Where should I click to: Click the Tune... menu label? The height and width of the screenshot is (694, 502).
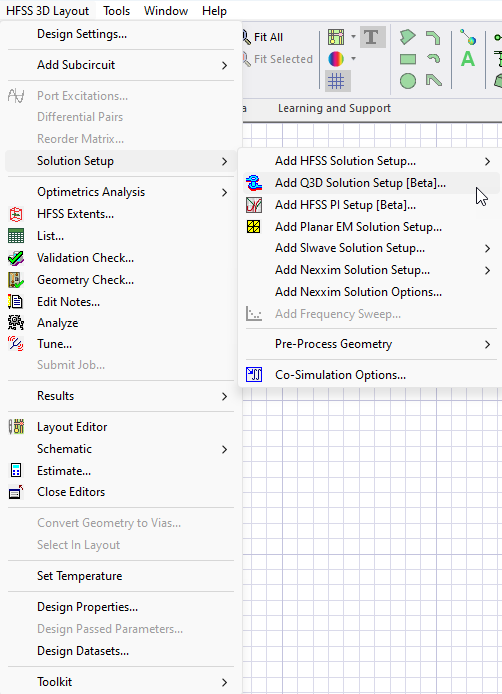[54, 344]
